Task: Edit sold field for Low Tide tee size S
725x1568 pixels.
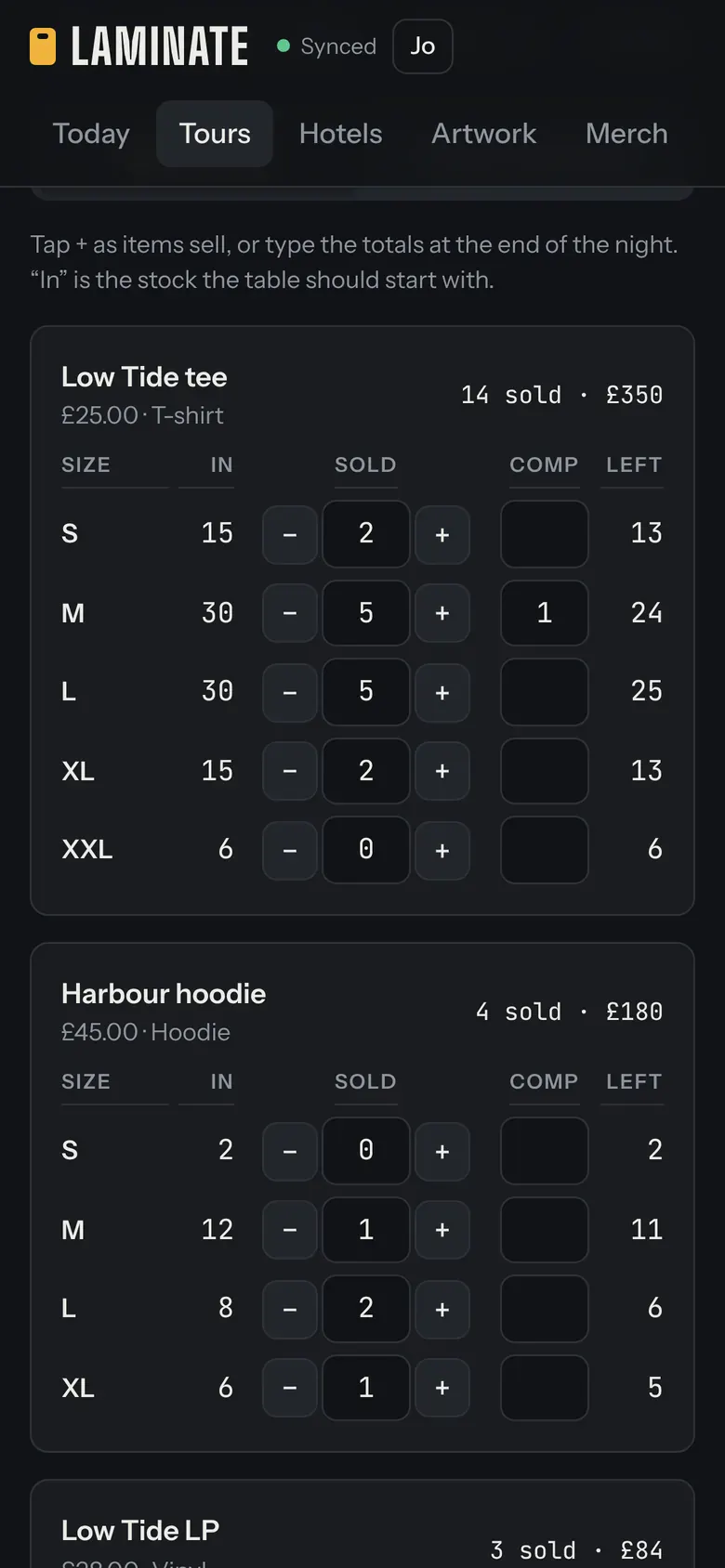Action: pyautogui.click(x=366, y=534)
